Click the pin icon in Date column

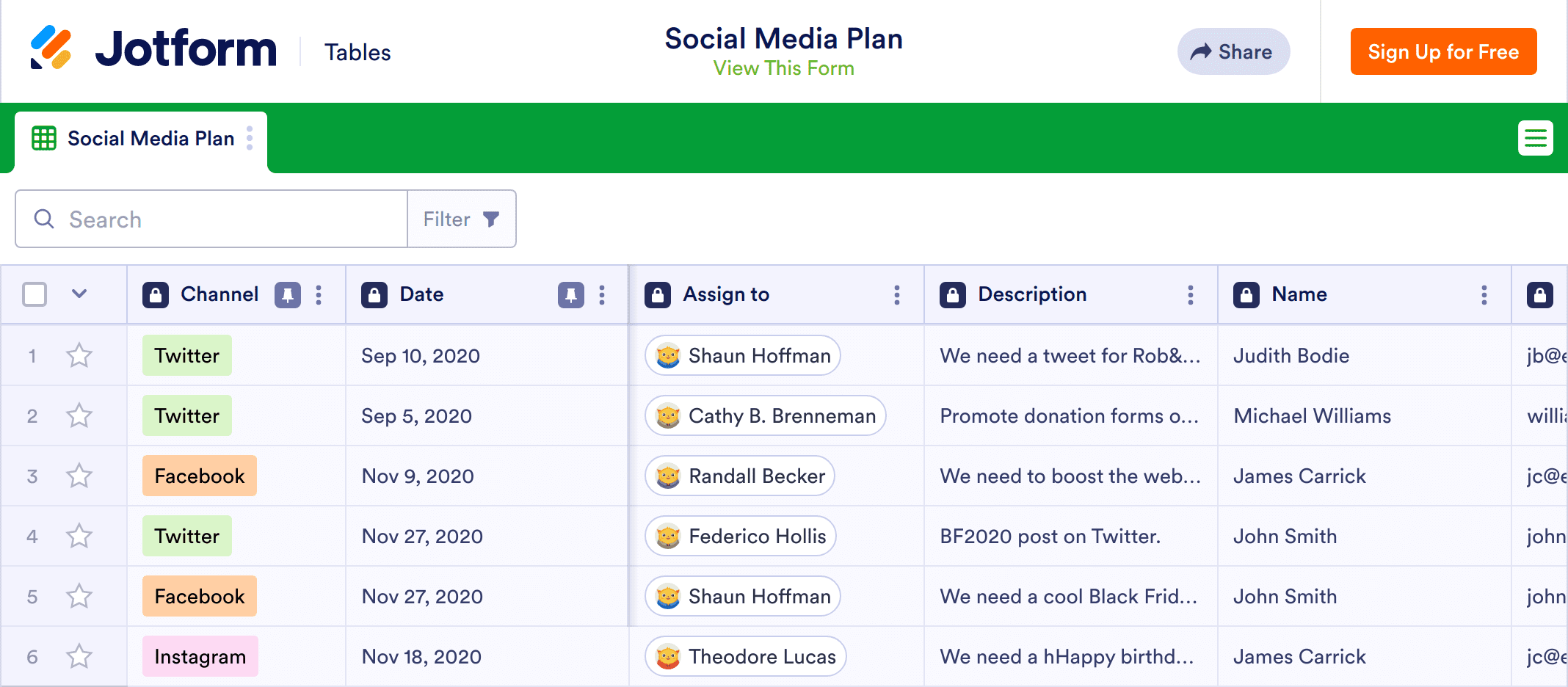coord(570,295)
